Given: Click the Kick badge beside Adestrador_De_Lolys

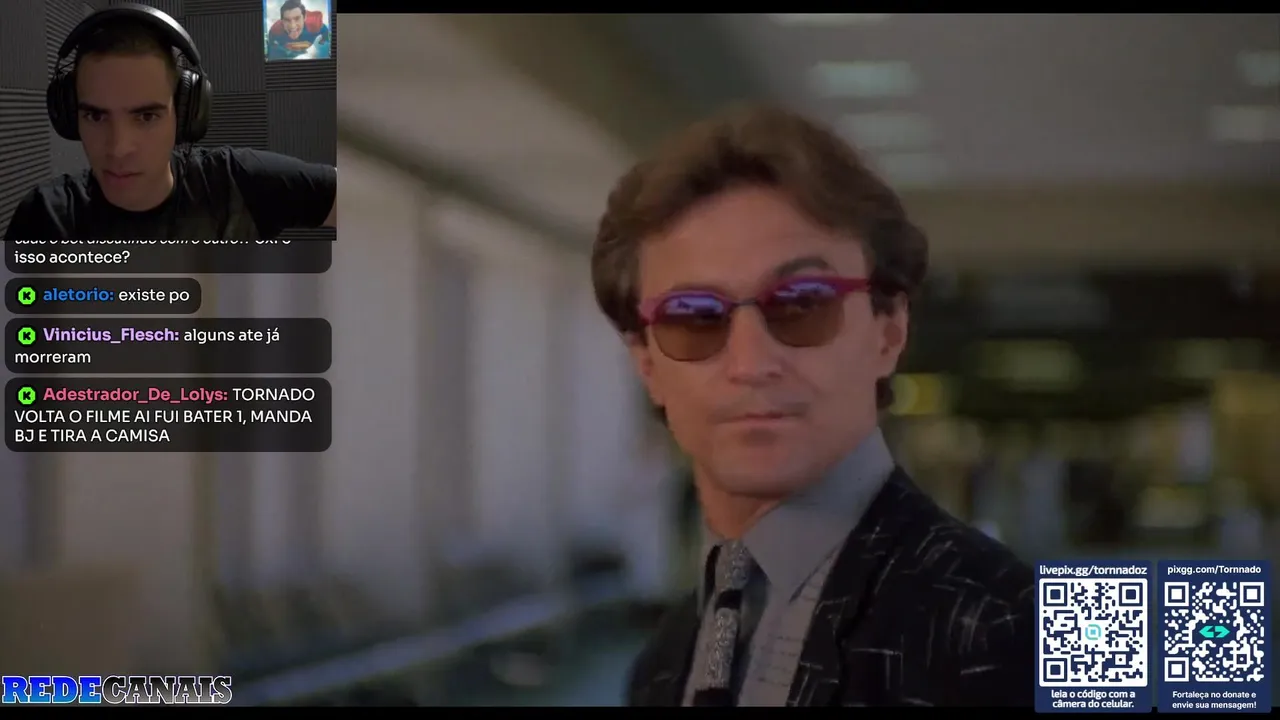Looking at the screenshot, I should point(27,395).
